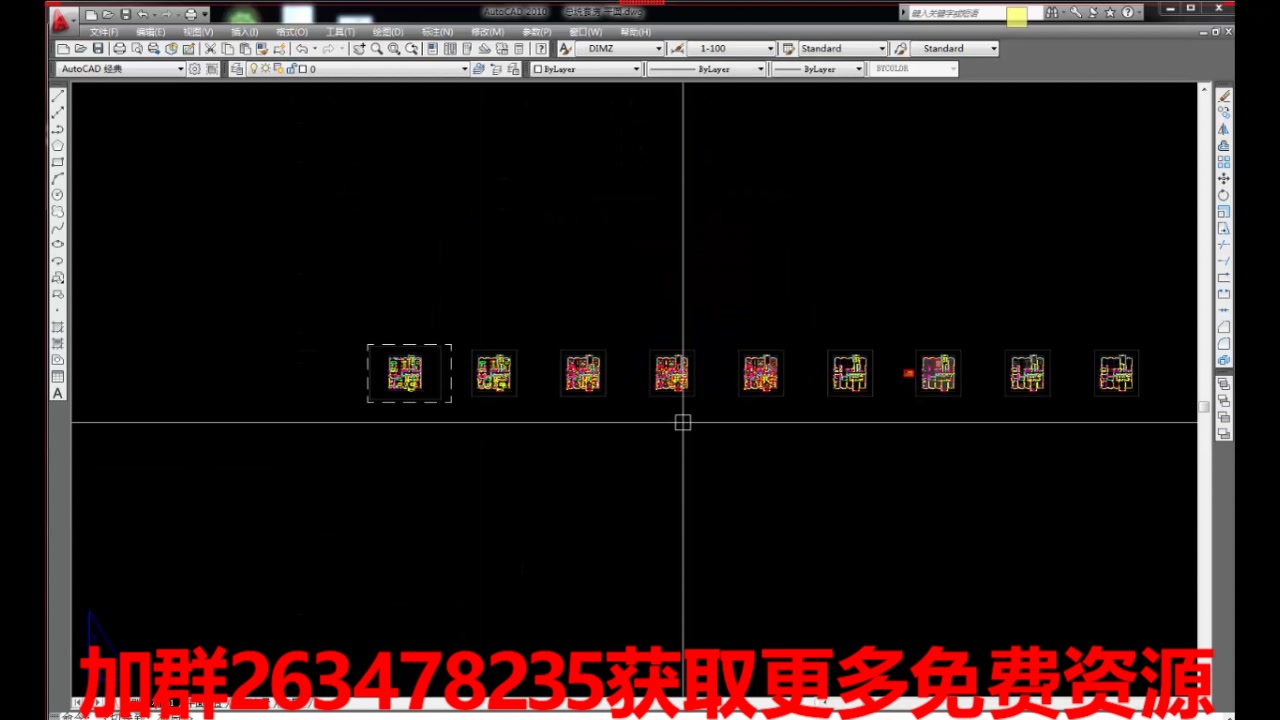Click the InfoCenter star favorites icon

click(1110, 12)
